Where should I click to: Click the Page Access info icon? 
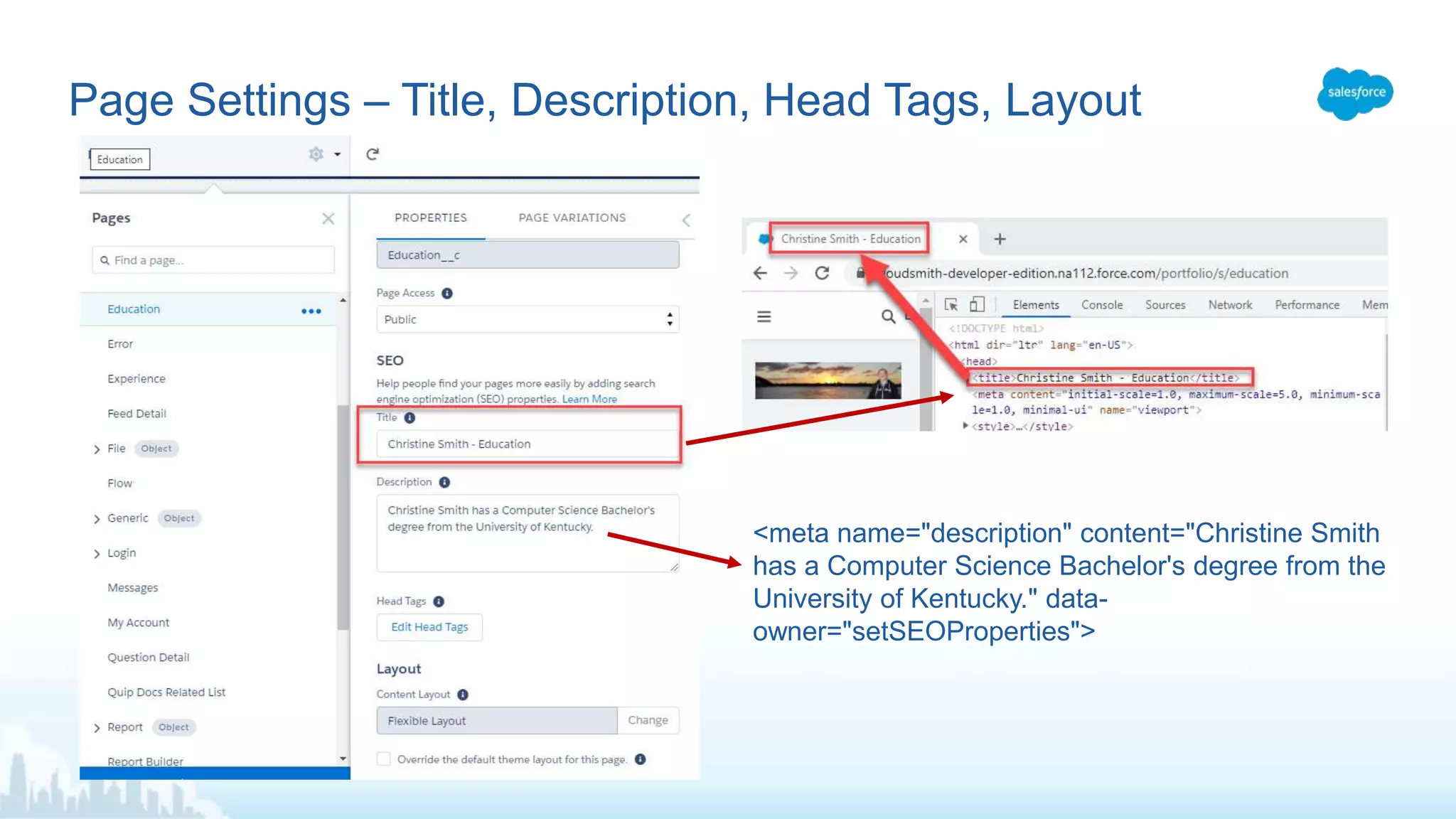447,294
